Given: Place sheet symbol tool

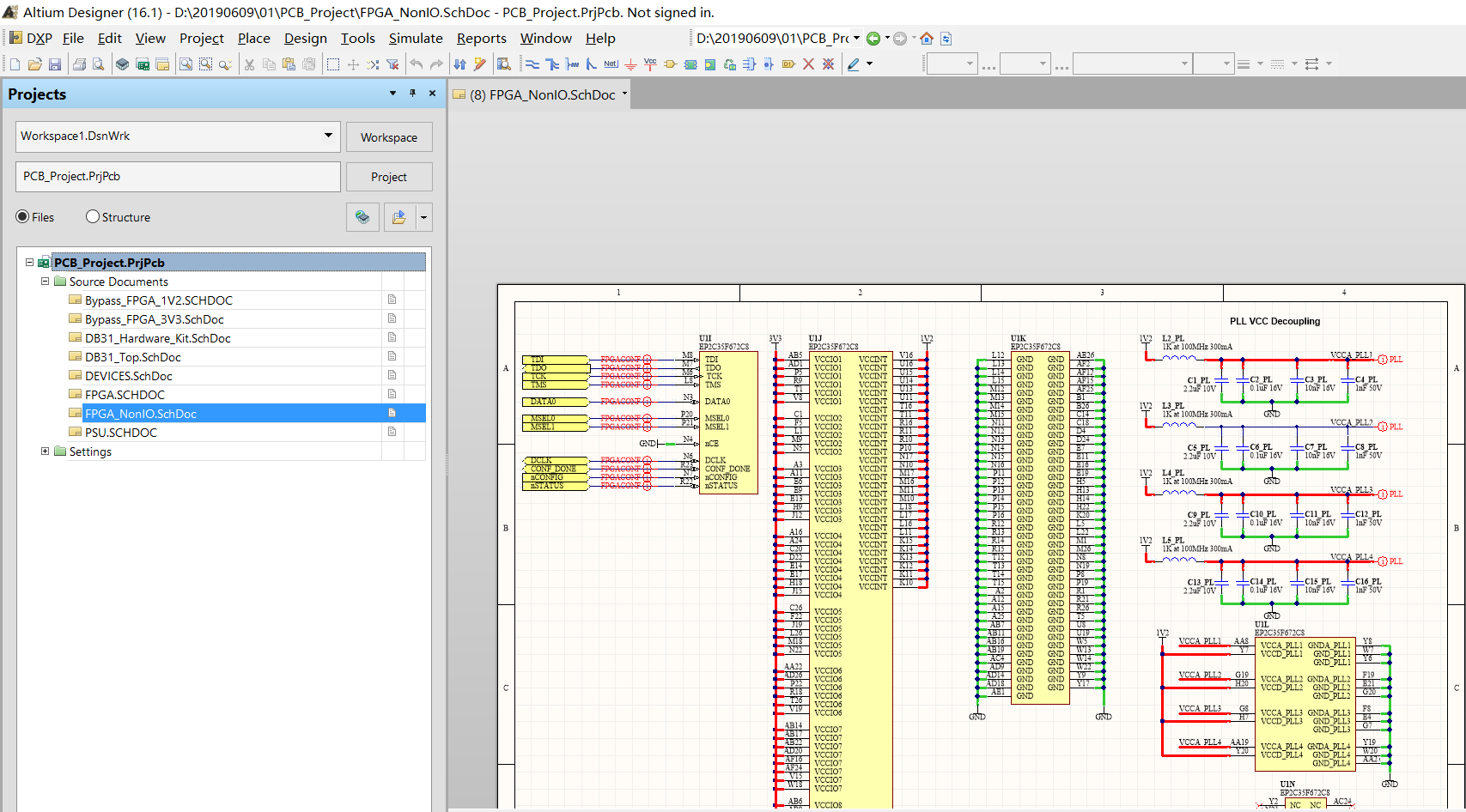Looking at the screenshot, I should [x=690, y=64].
